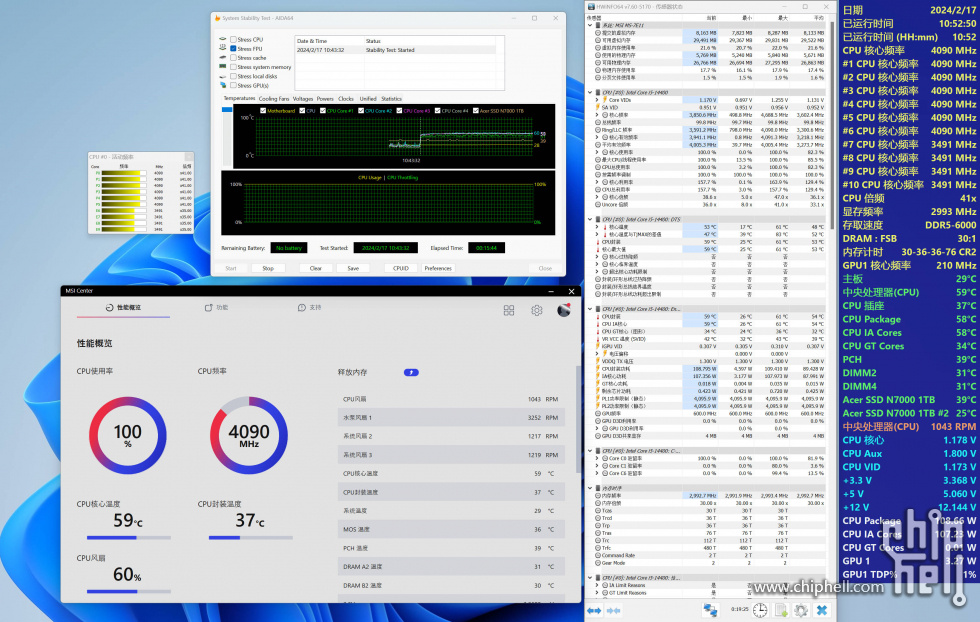Screen dimensions: 980x622
Task: Click the lightning icon beside SA VID
Action: [598, 107]
